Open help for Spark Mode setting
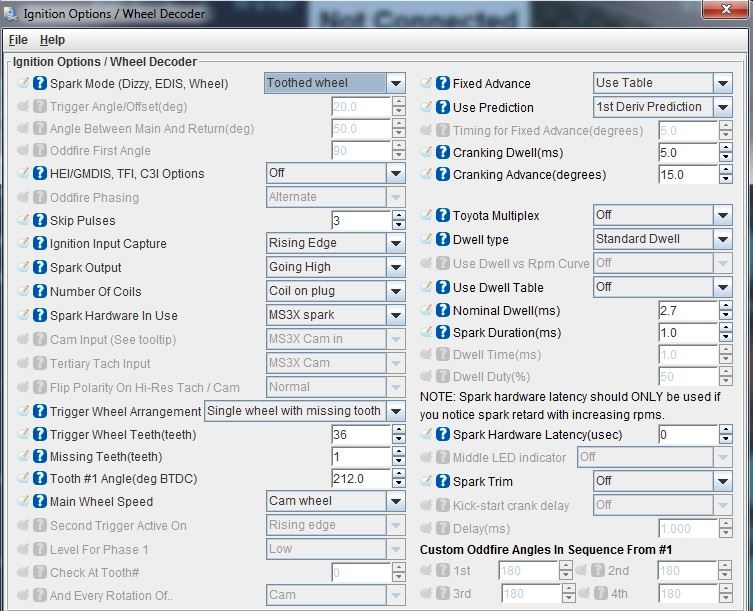This screenshot has width=753, height=611. pyautogui.click(x=40, y=83)
